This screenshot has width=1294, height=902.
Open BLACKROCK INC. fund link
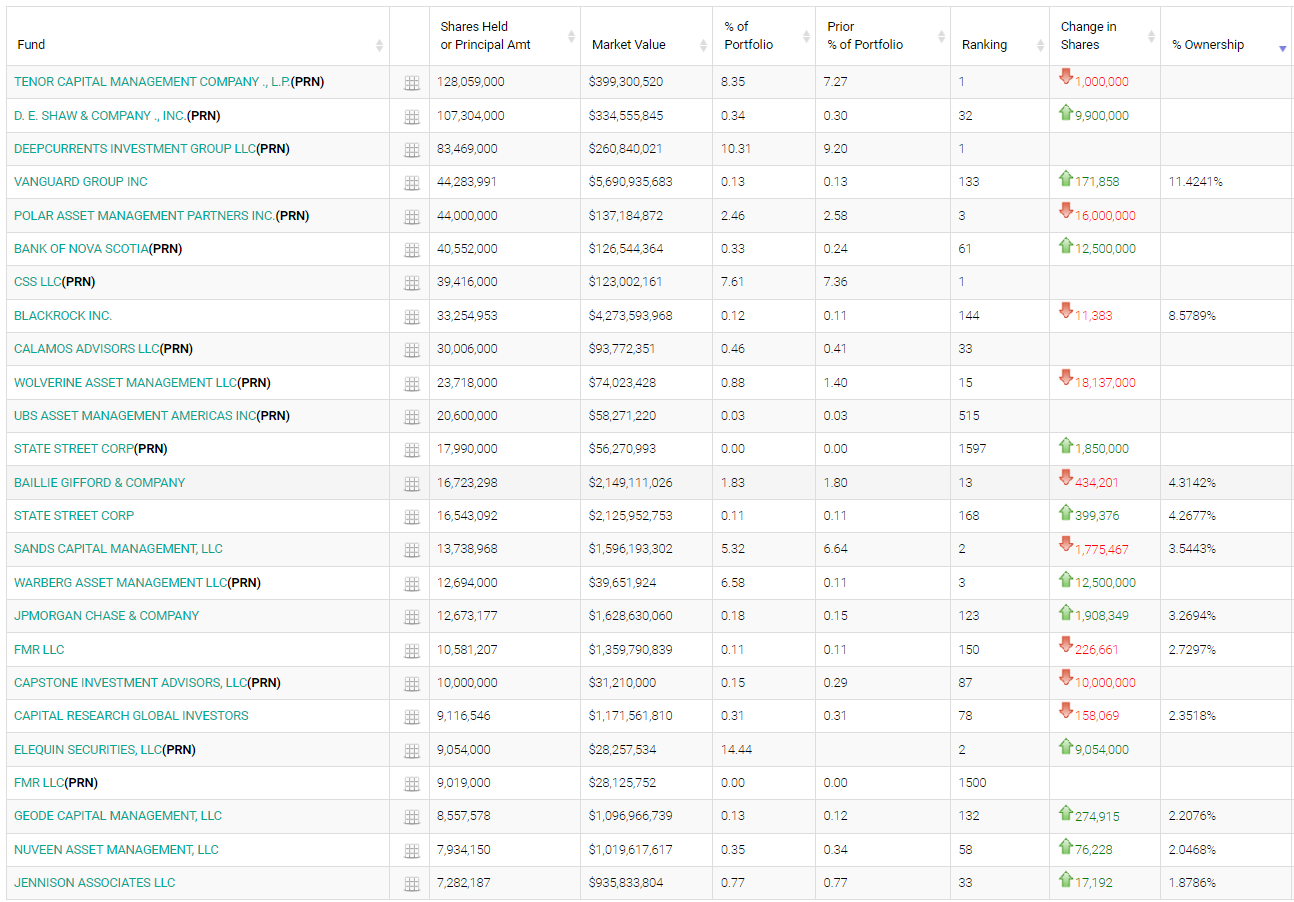pyautogui.click(x=63, y=316)
